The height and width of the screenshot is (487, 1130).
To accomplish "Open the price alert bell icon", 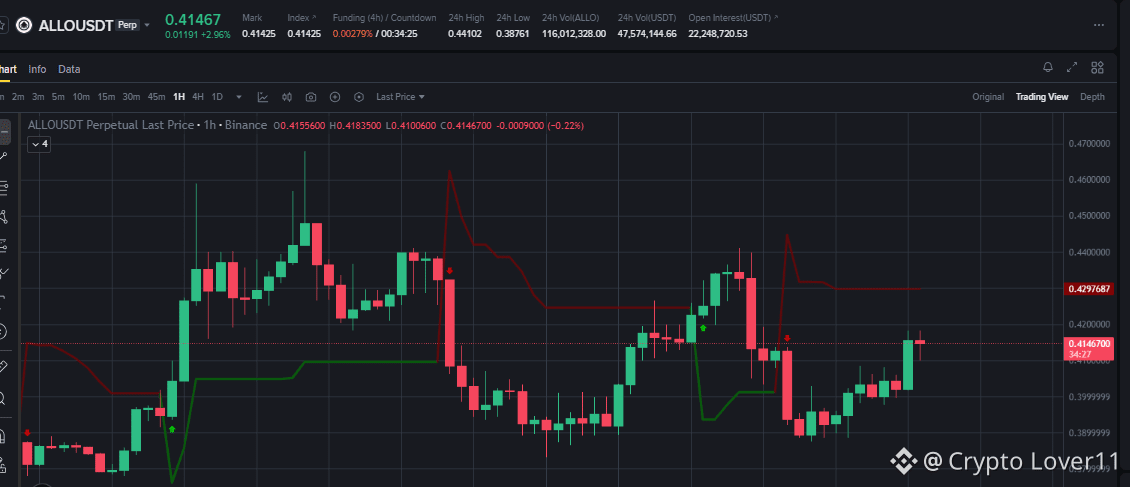I will click(1048, 68).
